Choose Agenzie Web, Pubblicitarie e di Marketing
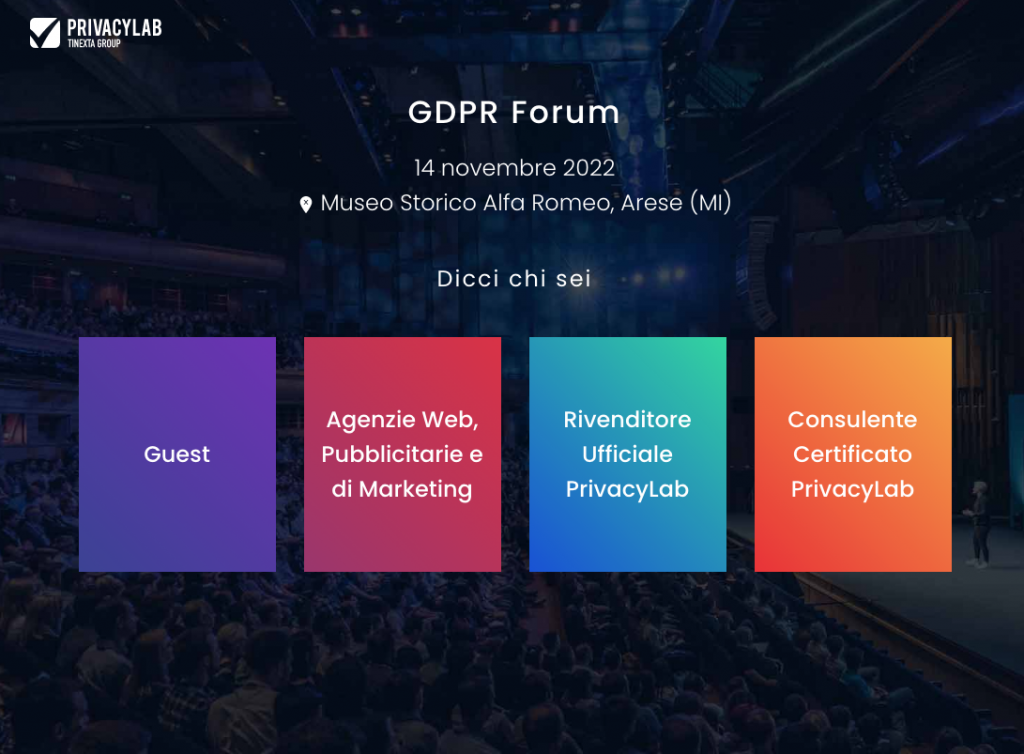Screen dimensions: 1024x754 [x=402, y=454]
